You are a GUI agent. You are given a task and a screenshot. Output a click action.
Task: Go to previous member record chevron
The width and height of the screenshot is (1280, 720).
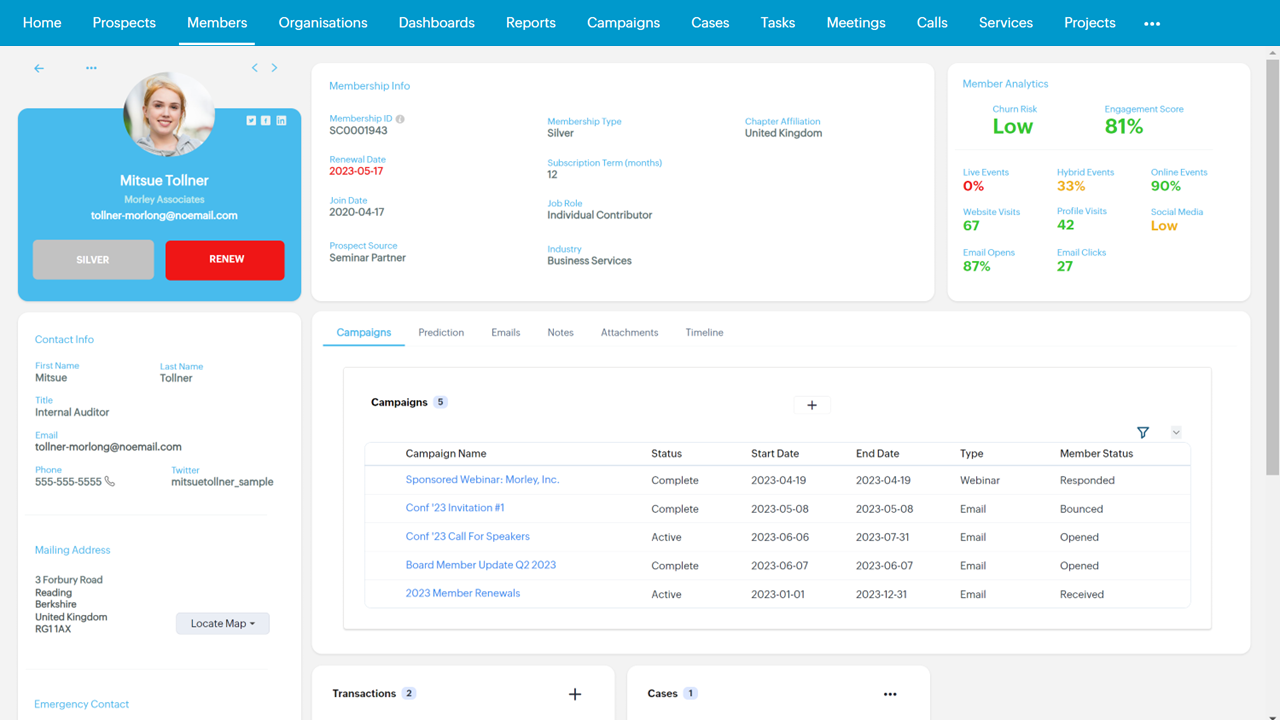tap(255, 68)
